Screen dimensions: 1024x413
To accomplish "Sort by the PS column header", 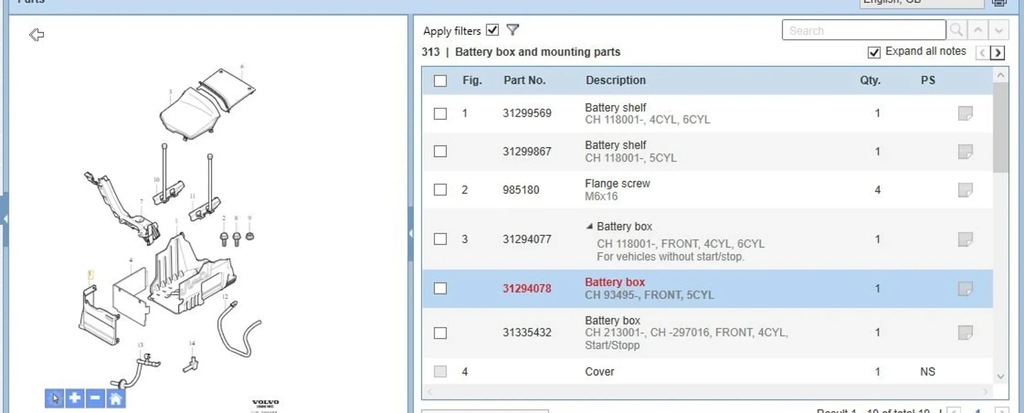I will point(927,80).
